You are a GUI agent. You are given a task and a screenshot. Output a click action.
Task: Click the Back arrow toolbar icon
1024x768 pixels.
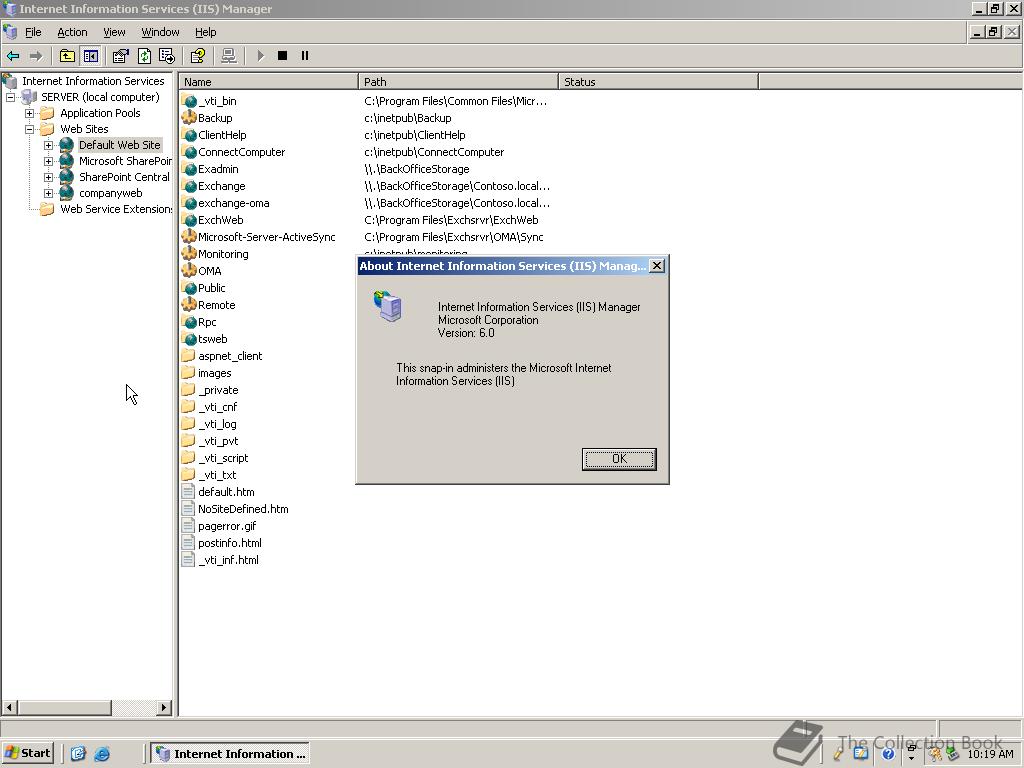click(x=13, y=56)
